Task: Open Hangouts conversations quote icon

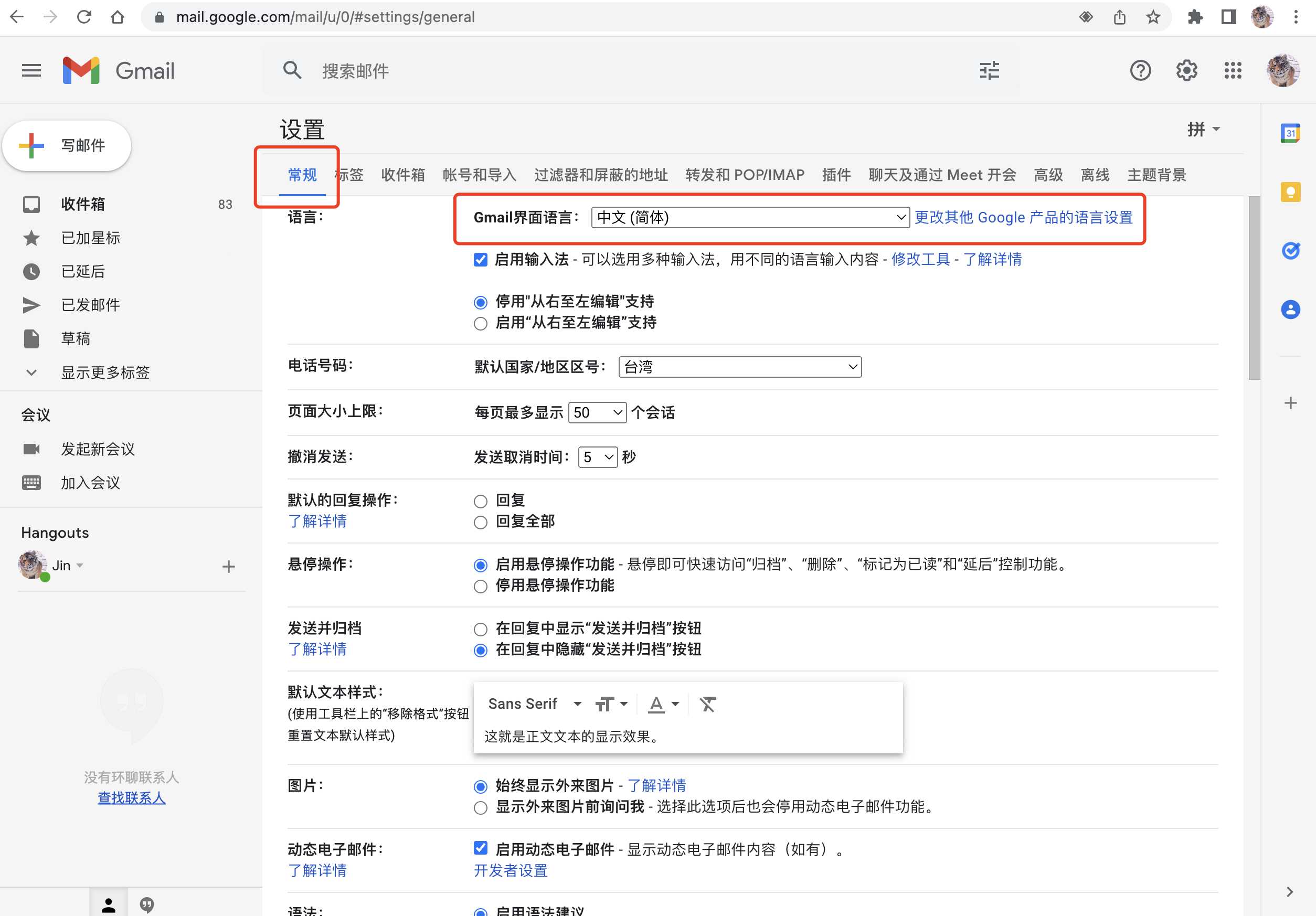Action: (147, 905)
